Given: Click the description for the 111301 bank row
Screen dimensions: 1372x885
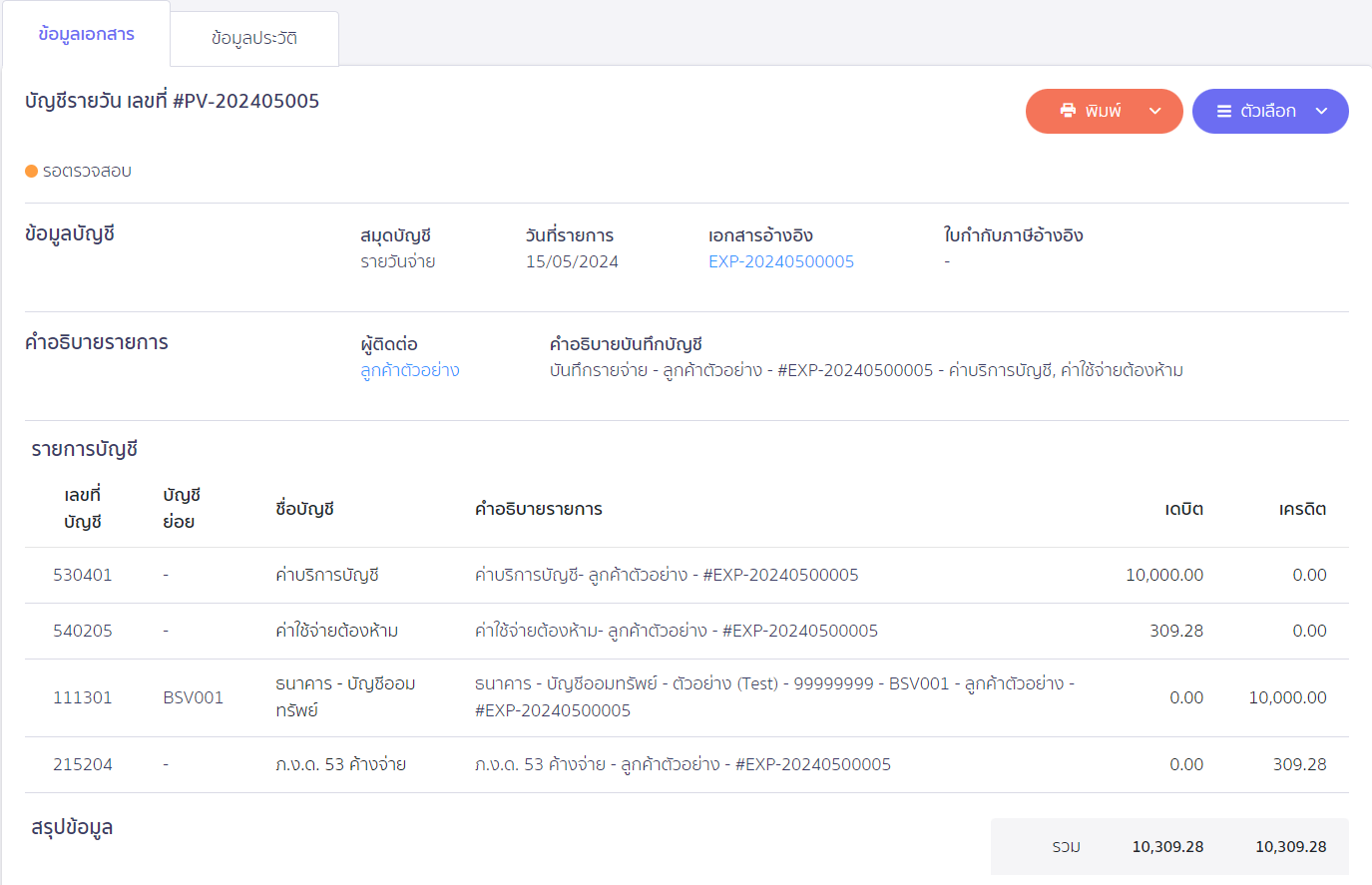Looking at the screenshot, I should pos(774,696).
